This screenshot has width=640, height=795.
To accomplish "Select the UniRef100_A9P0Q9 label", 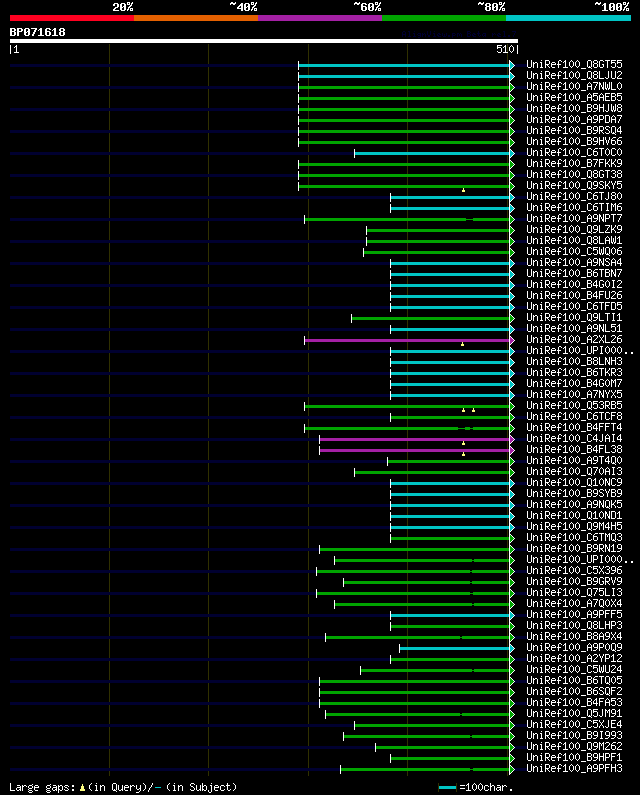I will [574, 647].
